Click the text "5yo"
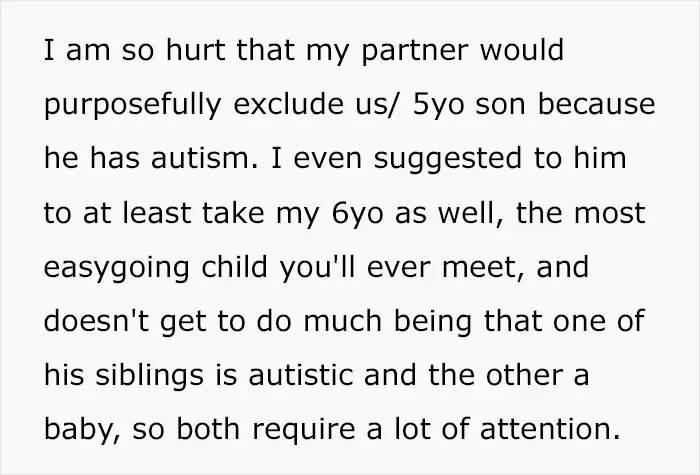Screen dimensions: 700x475 438,105
